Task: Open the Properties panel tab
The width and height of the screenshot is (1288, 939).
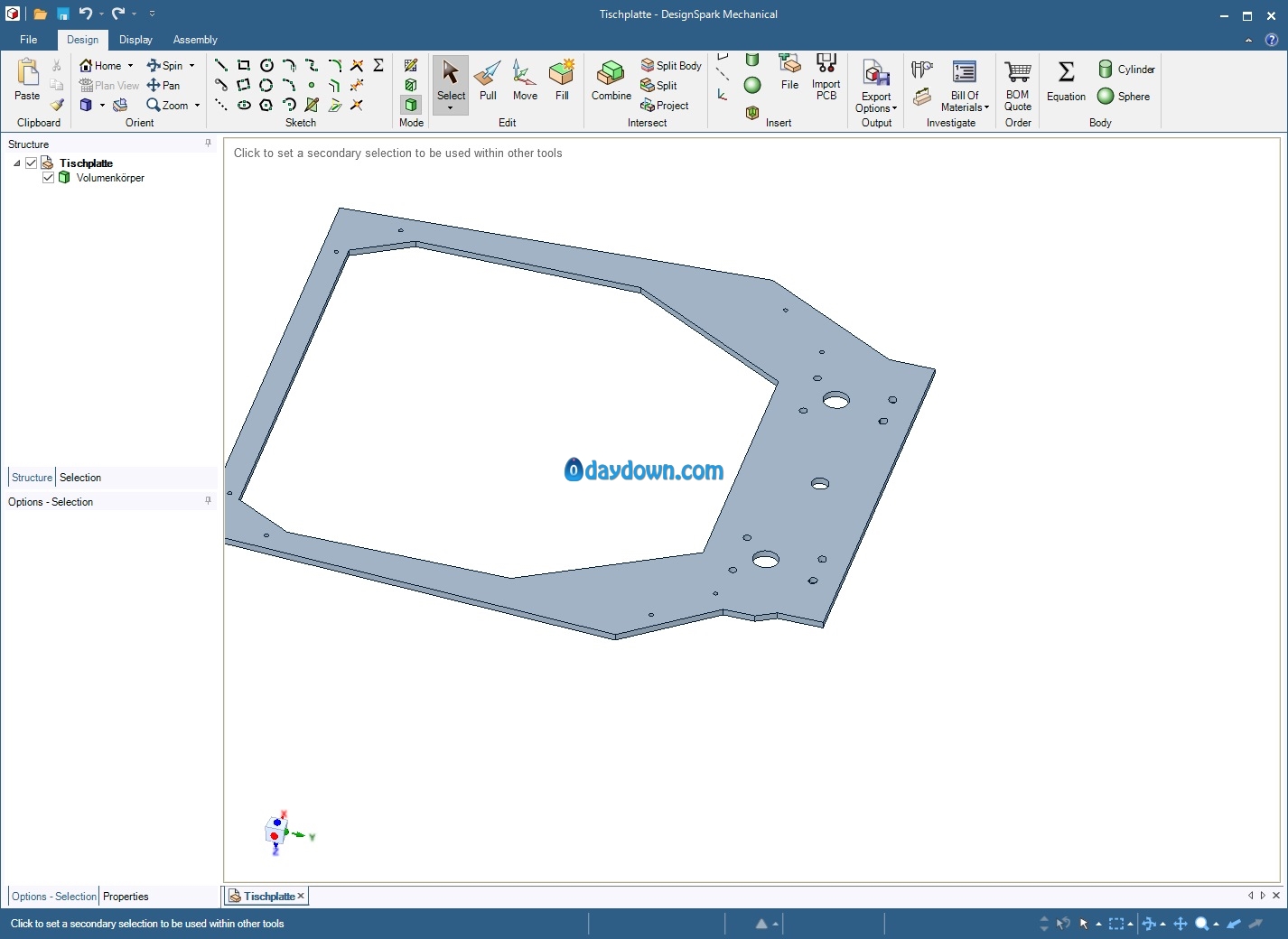Action: pyautogui.click(x=126, y=897)
